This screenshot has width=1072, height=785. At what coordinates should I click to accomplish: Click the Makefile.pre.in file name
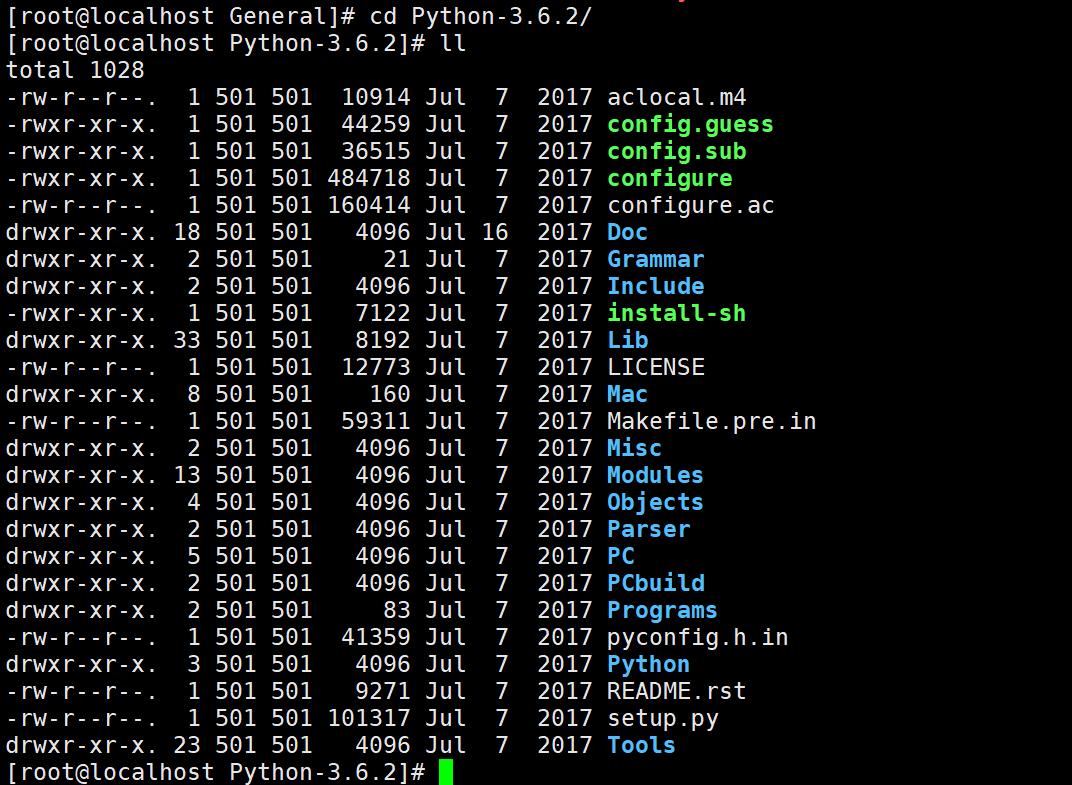[x=712, y=421]
